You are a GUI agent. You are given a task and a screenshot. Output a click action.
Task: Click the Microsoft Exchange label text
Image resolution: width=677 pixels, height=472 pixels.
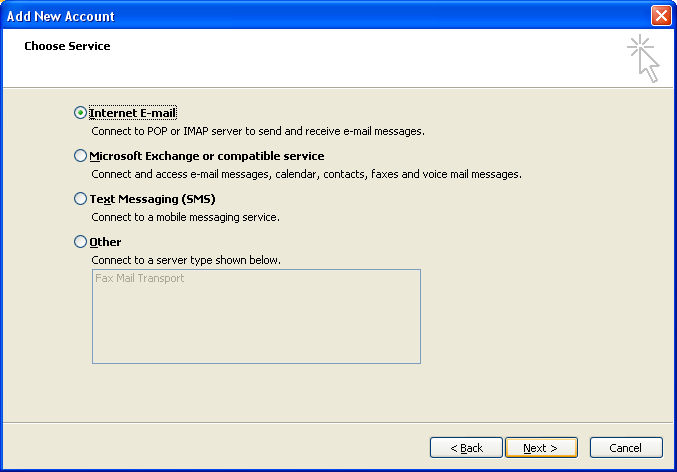coord(207,156)
